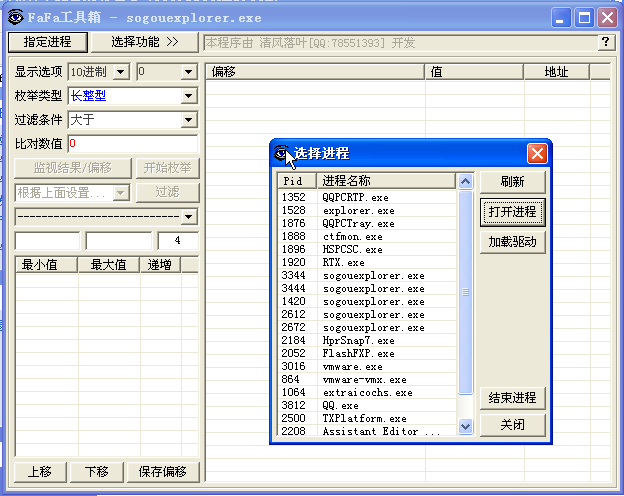The width and height of the screenshot is (624, 496).
Task: Select the RTX.exe process row
Action: 367,262
